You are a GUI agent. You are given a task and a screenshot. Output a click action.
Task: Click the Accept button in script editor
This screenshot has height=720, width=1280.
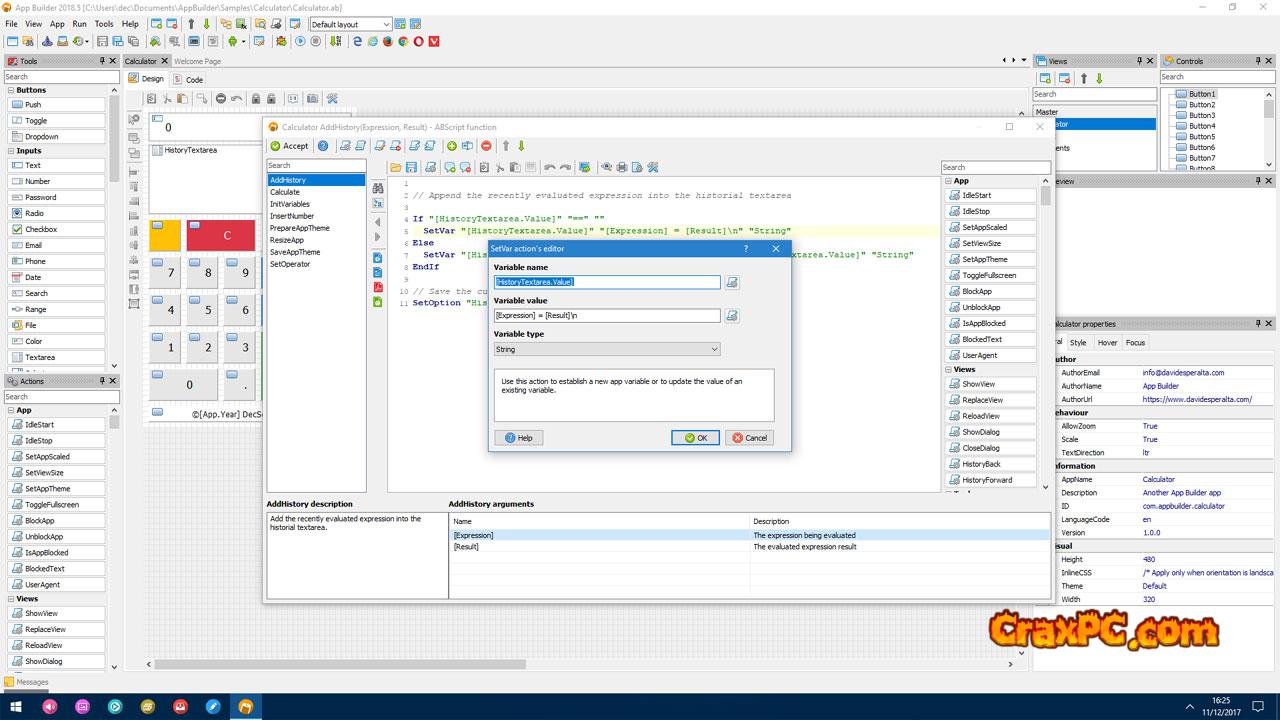(289, 146)
